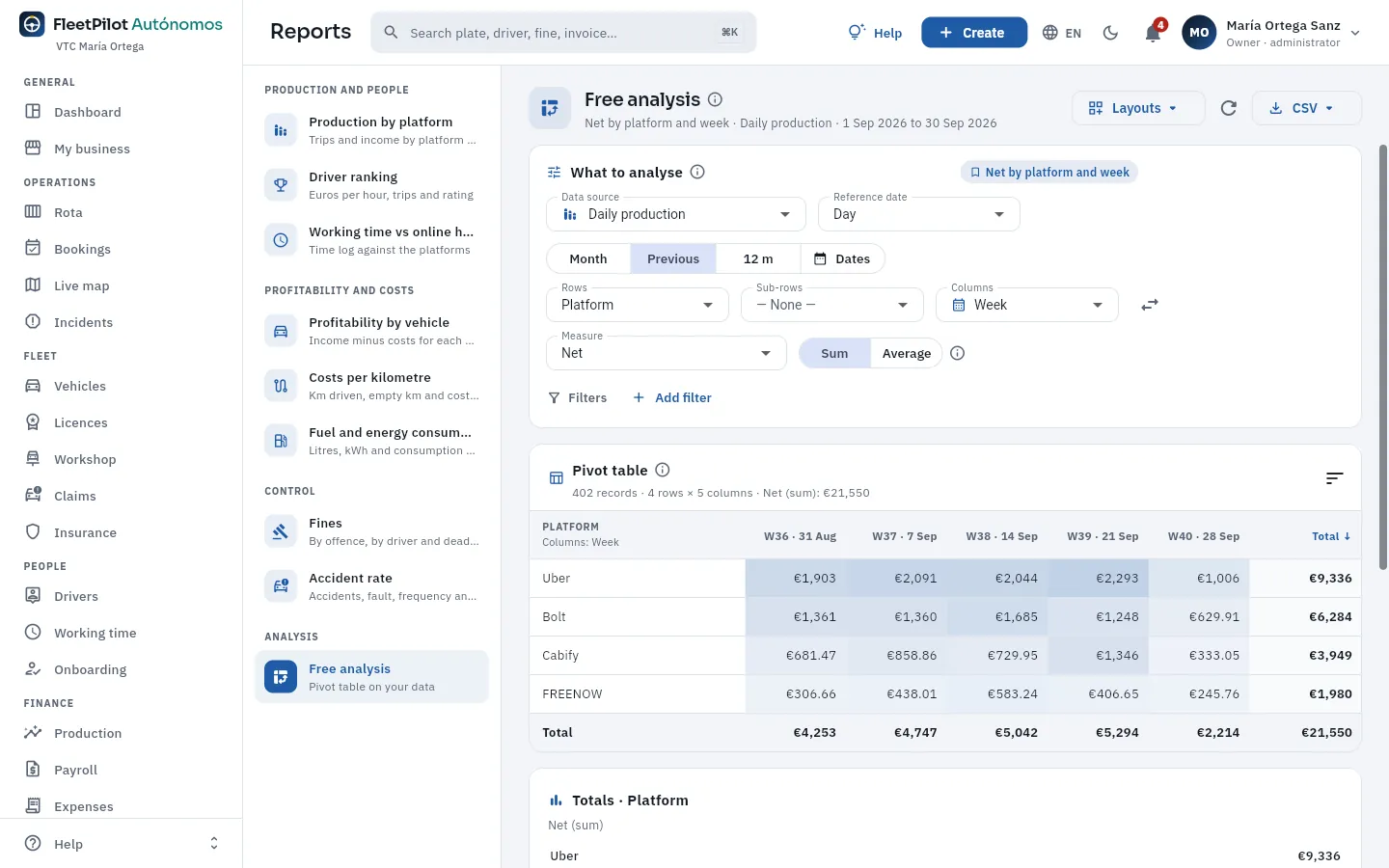Click the Create button

click(x=974, y=33)
